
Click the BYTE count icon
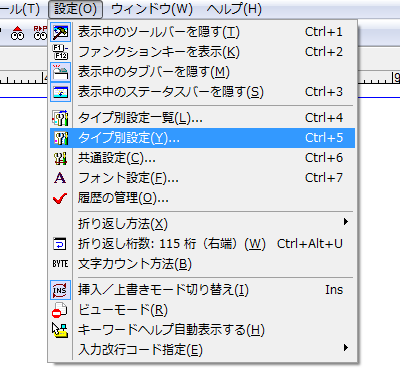tap(60, 264)
